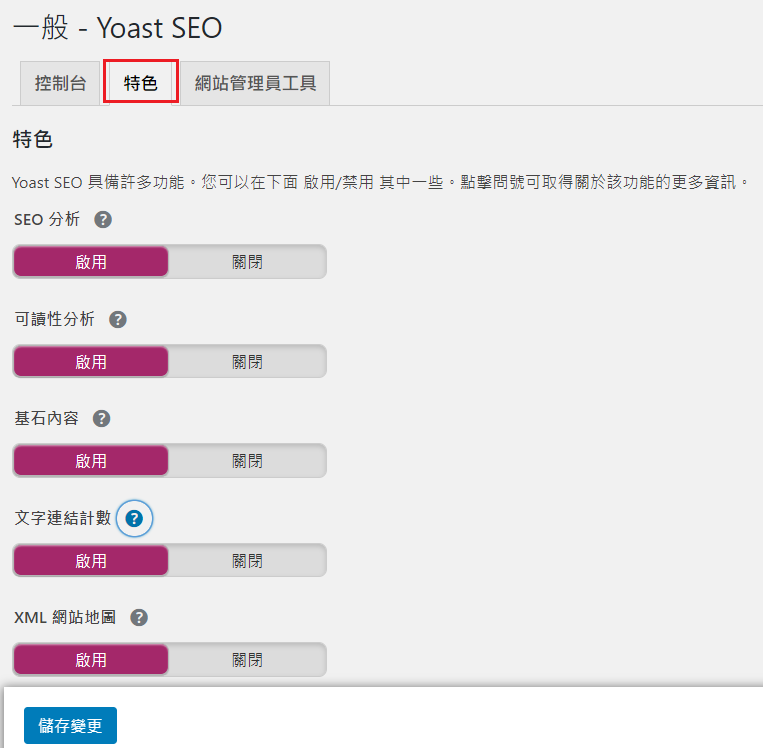Enable XML 網站地圖 with 啟用
763x748 pixels.
coord(91,660)
